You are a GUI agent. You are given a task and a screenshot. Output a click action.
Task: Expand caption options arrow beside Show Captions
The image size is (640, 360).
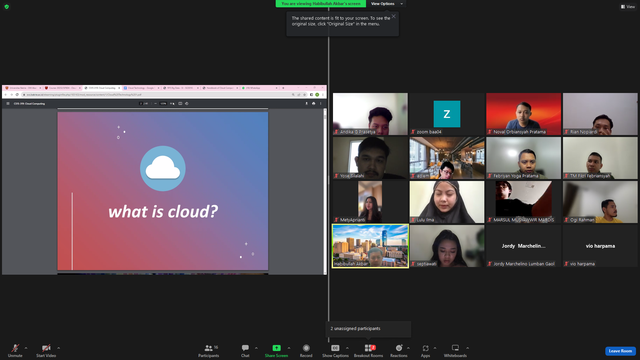(x=347, y=348)
